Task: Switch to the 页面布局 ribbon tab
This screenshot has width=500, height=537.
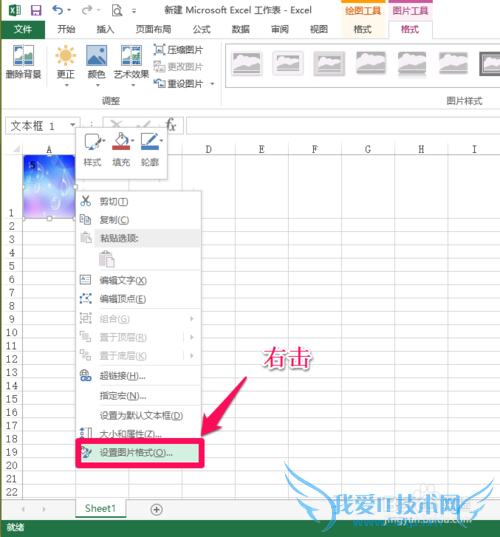Action: coord(153,29)
